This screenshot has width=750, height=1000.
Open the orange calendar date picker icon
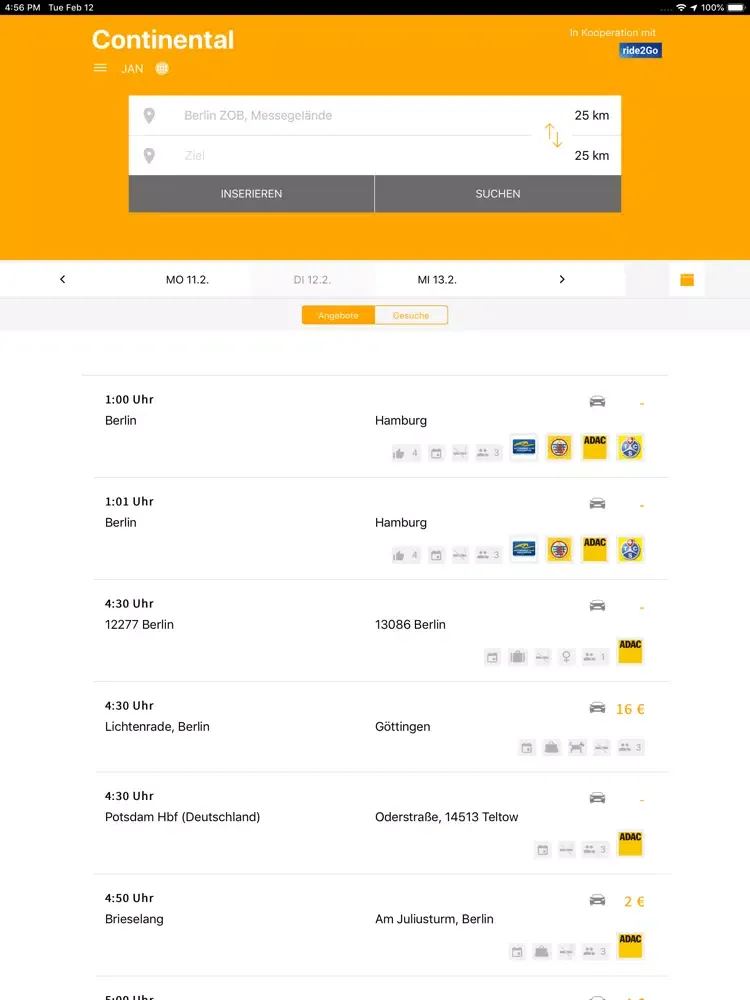pos(687,279)
